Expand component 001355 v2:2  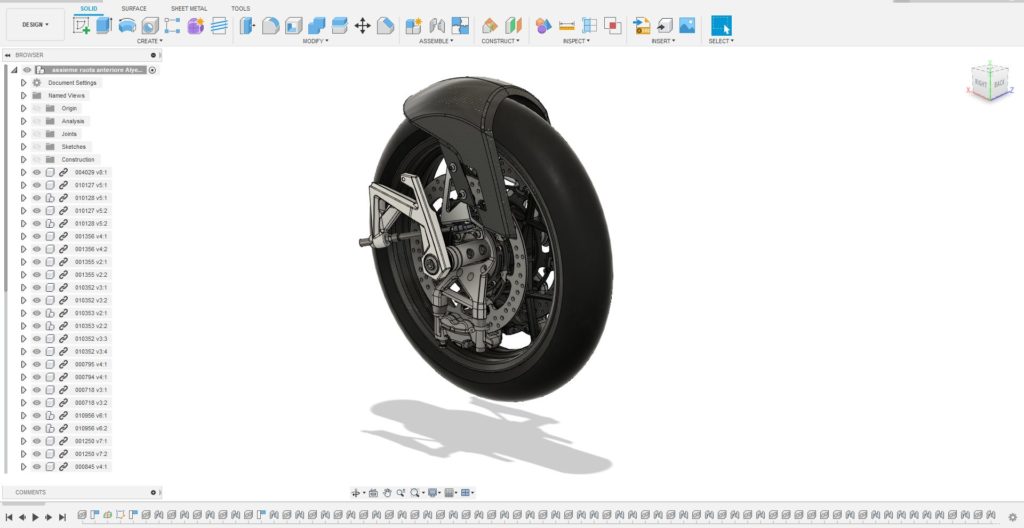click(x=24, y=274)
